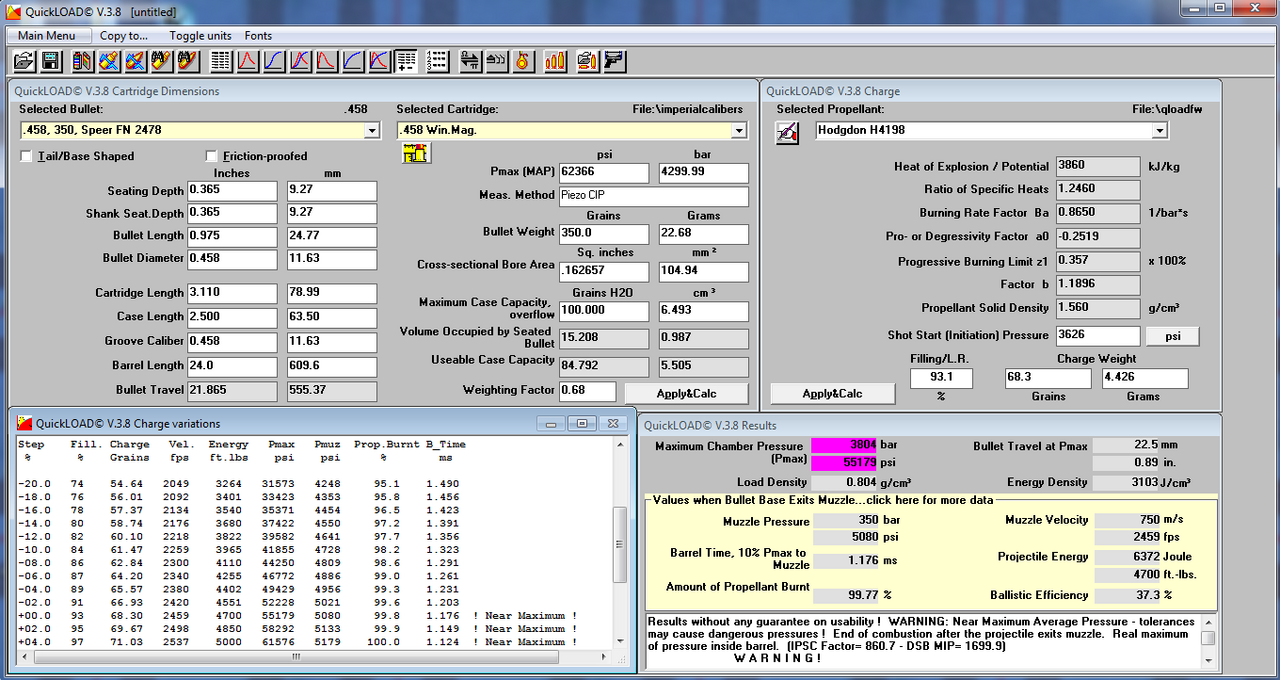The height and width of the screenshot is (680, 1280).
Task: Click Seating Depth inches field
Action: tap(232, 191)
